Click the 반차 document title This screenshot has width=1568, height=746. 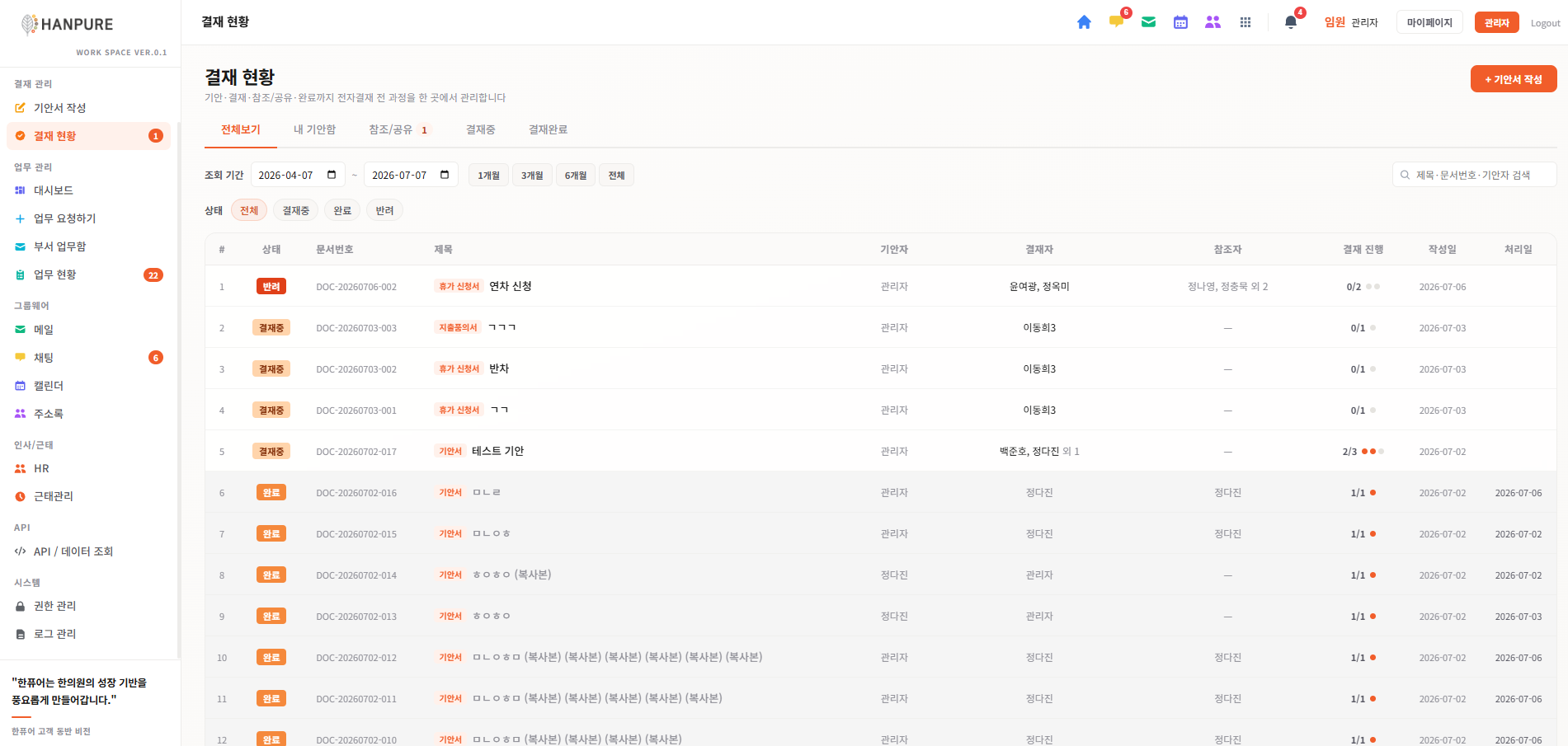499,368
